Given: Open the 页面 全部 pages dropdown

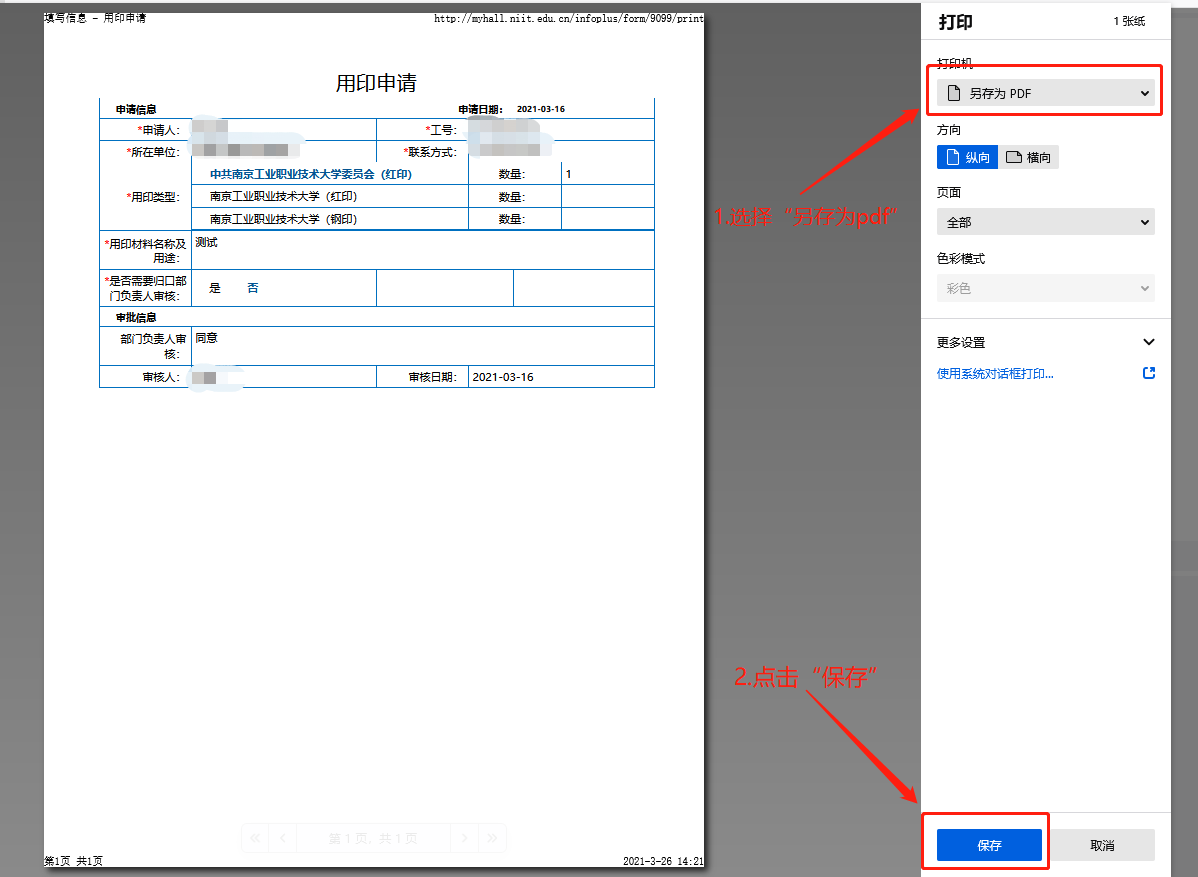Looking at the screenshot, I should [1045, 222].
